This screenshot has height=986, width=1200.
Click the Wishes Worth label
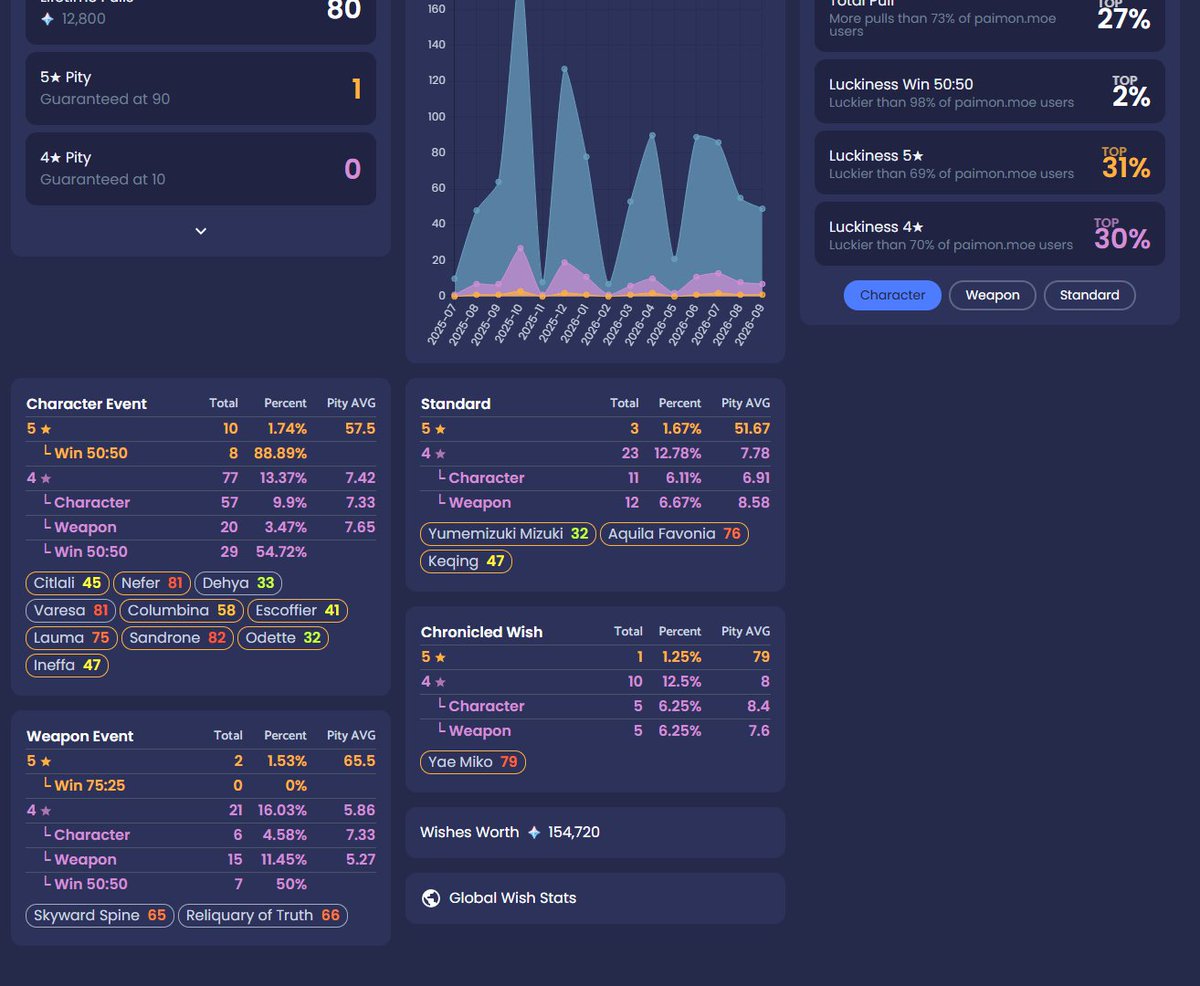470,832
